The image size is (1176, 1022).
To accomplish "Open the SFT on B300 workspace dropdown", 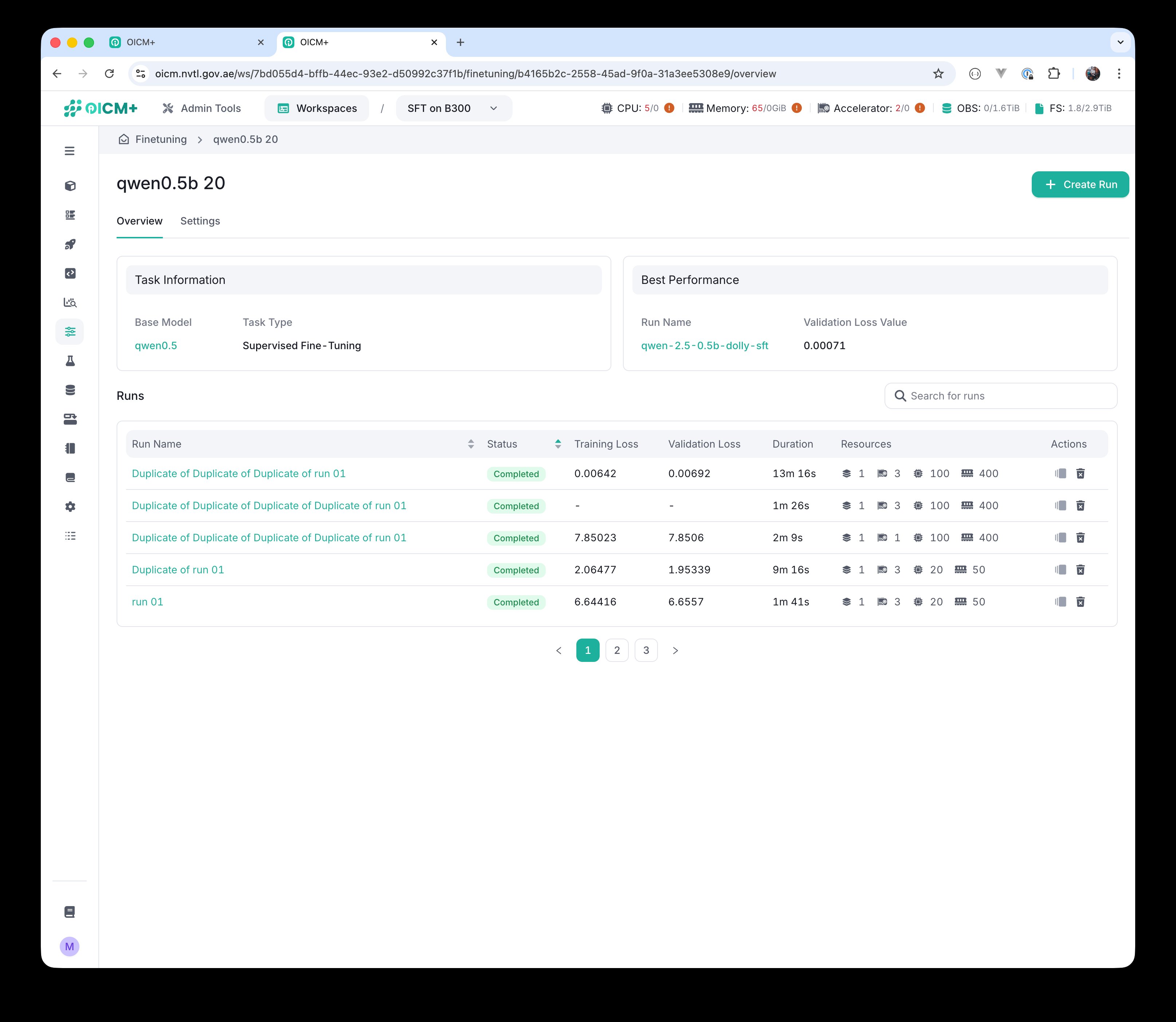I will (x=454, y=108).
